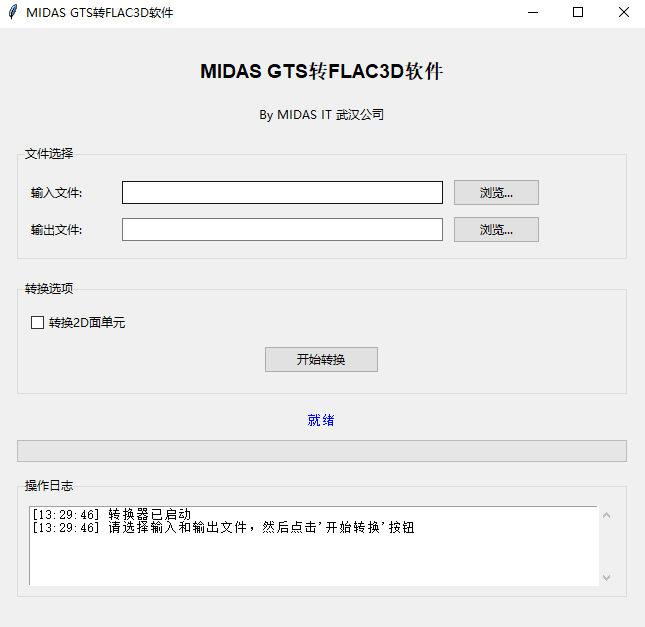Maximize the window

click(x=578, y=12)
